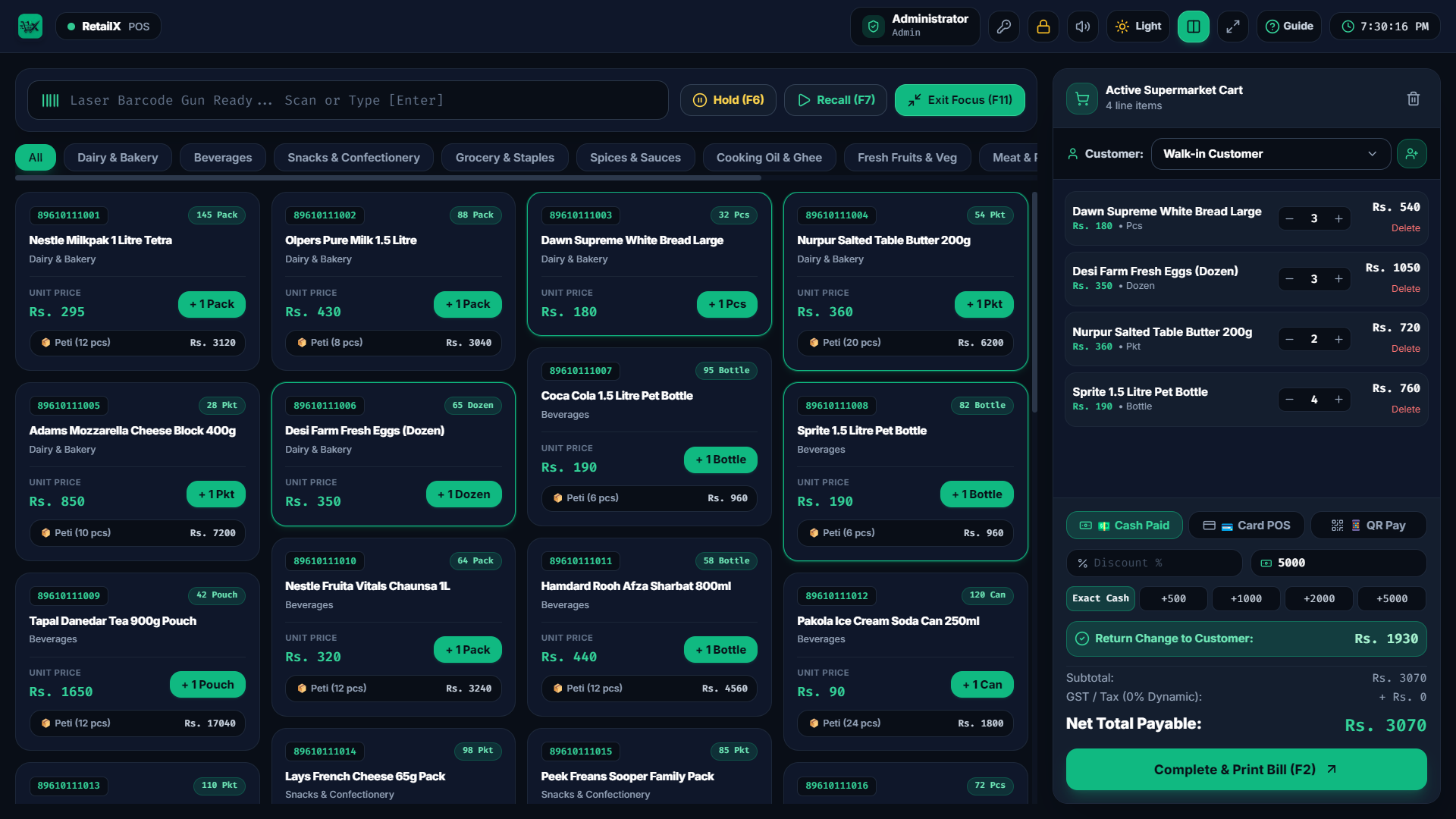This screenshot has width=1456, height=819.
Task: Filter by Spices & Sauces category
Action: coord(635,158)
